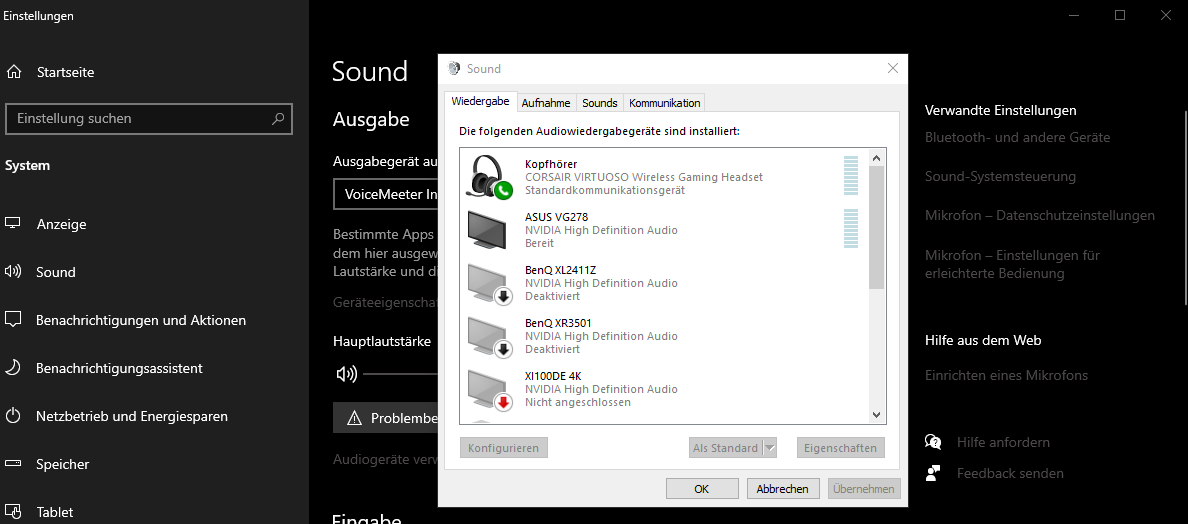Viewport: 1188px width, 524px height.
Task: Click the Einstellung suchen search field
Action: [140, 118]
